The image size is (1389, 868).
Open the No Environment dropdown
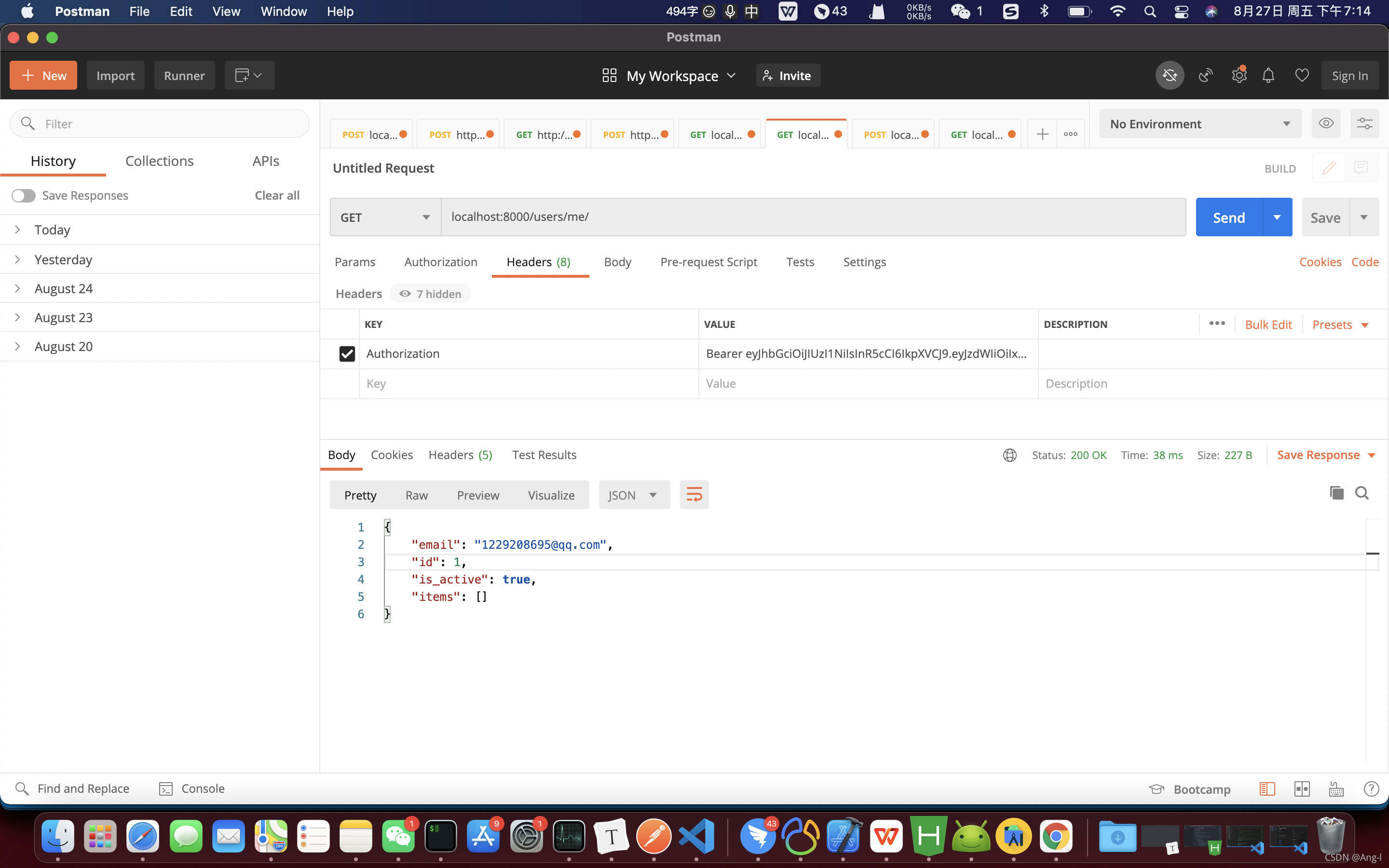(1200, 123)
